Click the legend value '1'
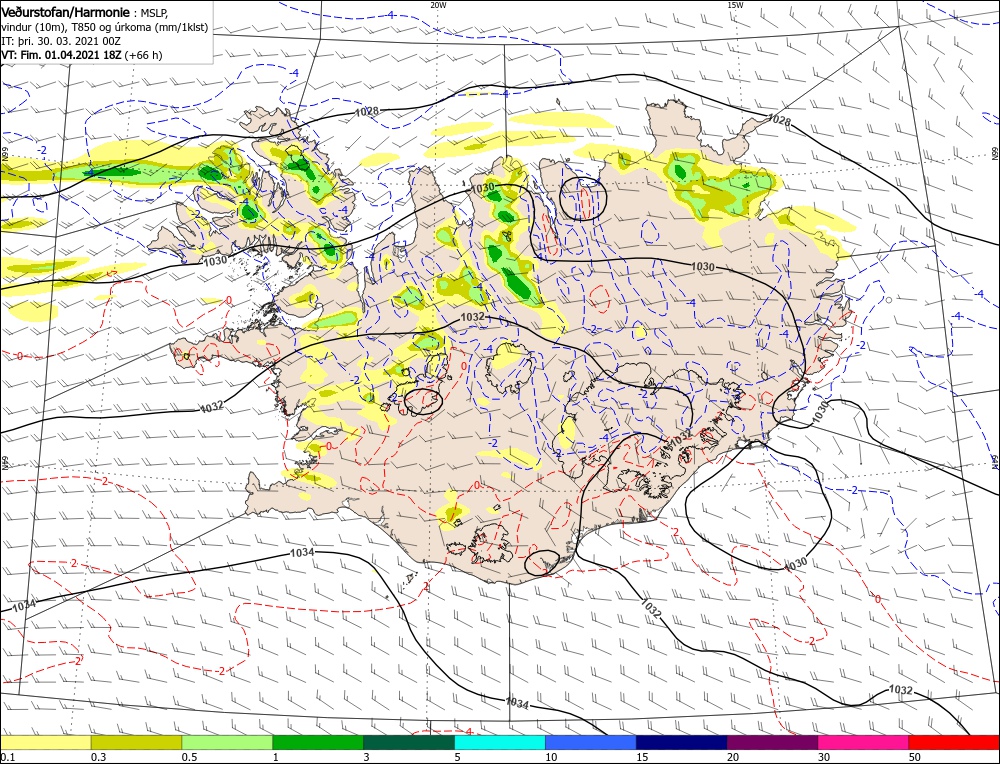 (276, 757)
